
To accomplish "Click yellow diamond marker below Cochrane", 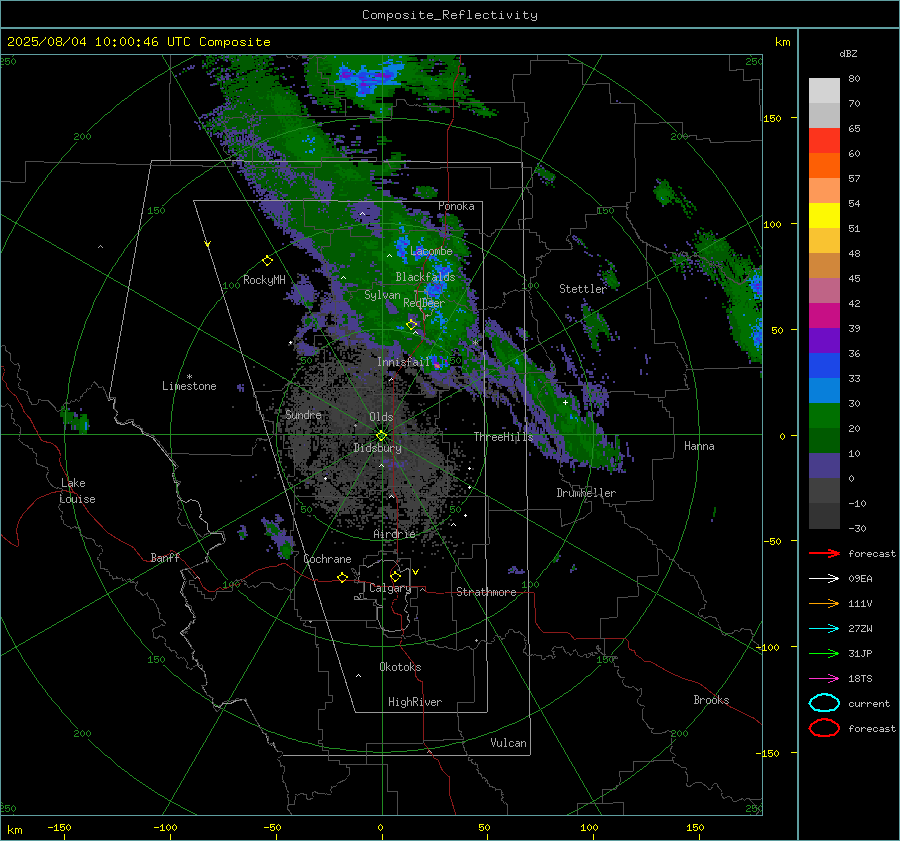I will [342, 578].
